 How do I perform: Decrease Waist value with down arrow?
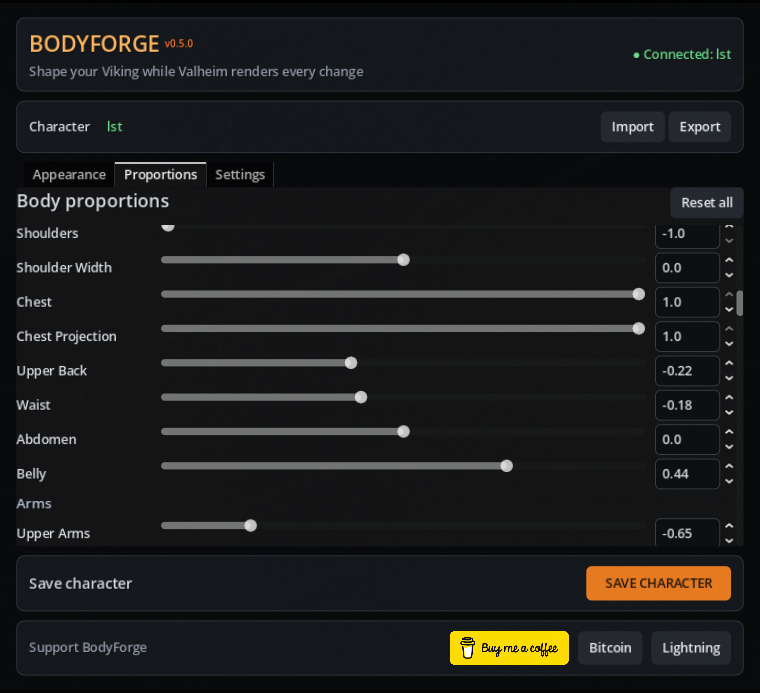[x=729, y=413]
